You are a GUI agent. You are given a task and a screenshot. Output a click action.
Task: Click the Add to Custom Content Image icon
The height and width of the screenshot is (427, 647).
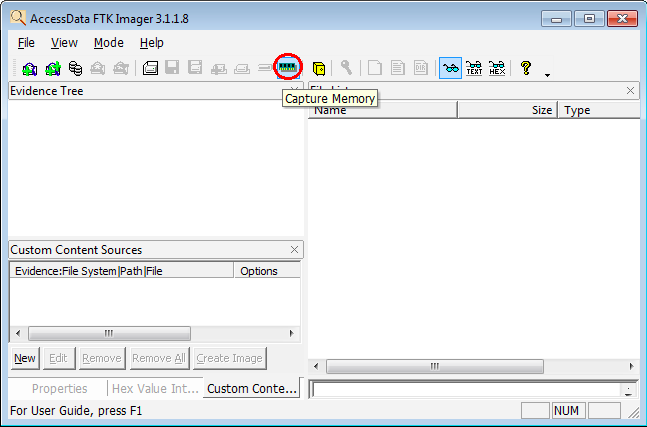click(x=219, y=68)
